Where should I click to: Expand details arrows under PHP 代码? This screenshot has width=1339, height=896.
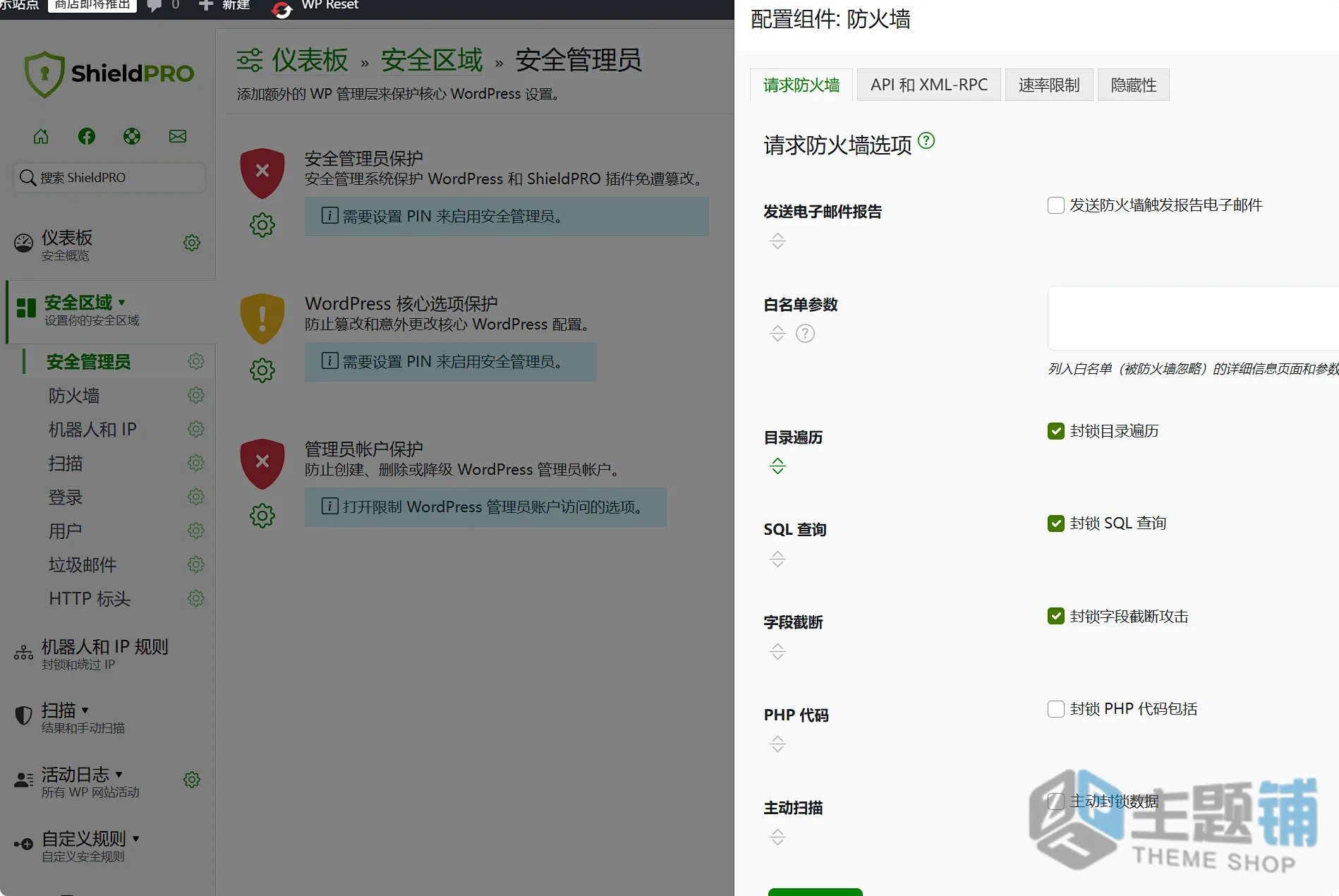click(x=777, y=744)
